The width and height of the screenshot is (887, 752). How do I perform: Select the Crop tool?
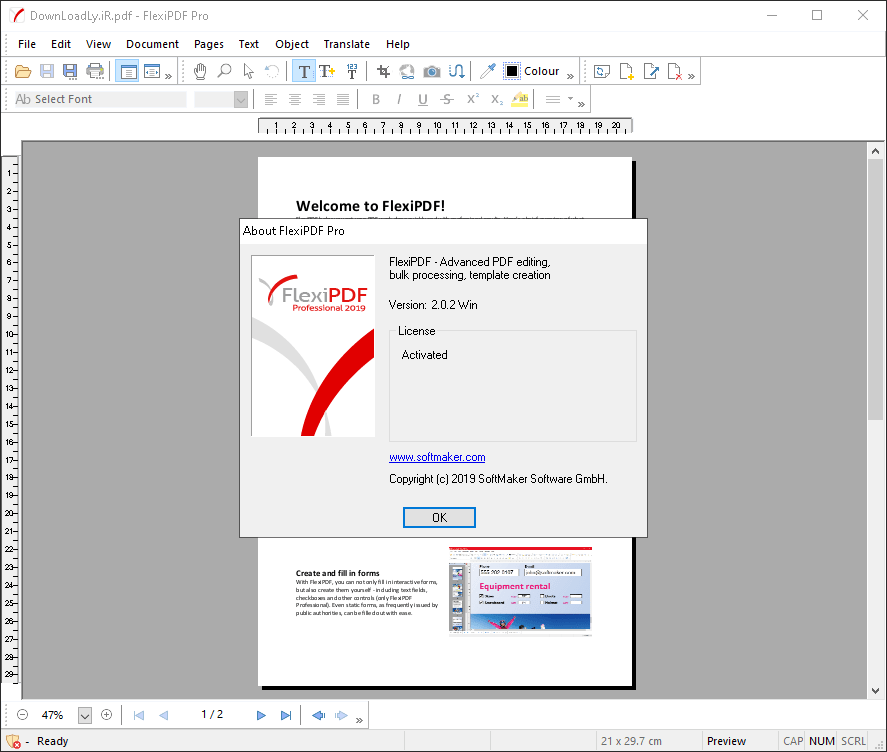(384, 71)
